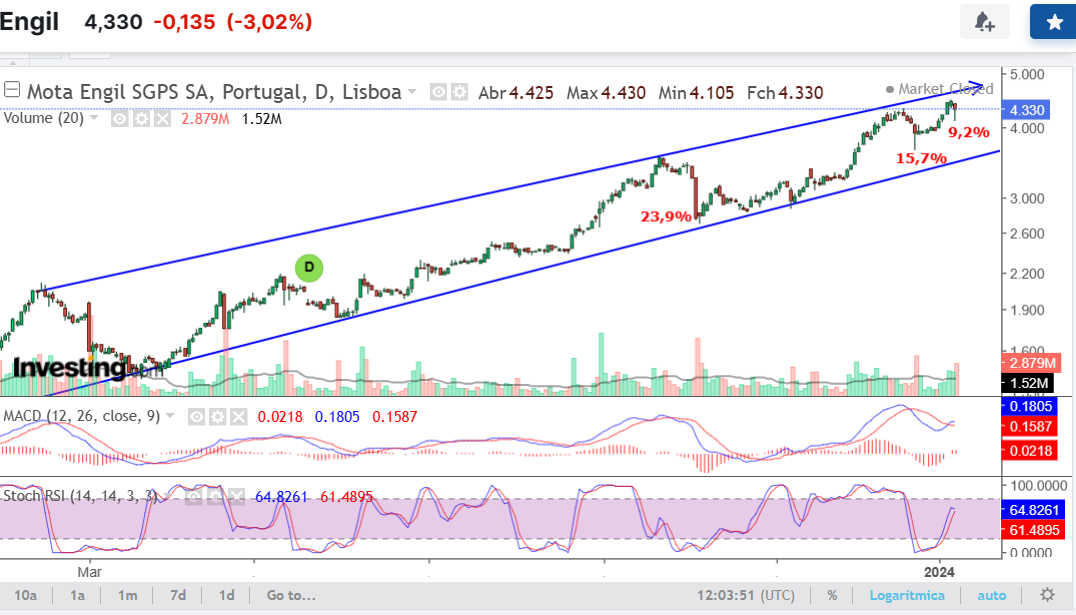1076x615 pixels.
Task: Hide the Volume indicator with eye icon
Action: pyautogui.click(x=119, y=119)
